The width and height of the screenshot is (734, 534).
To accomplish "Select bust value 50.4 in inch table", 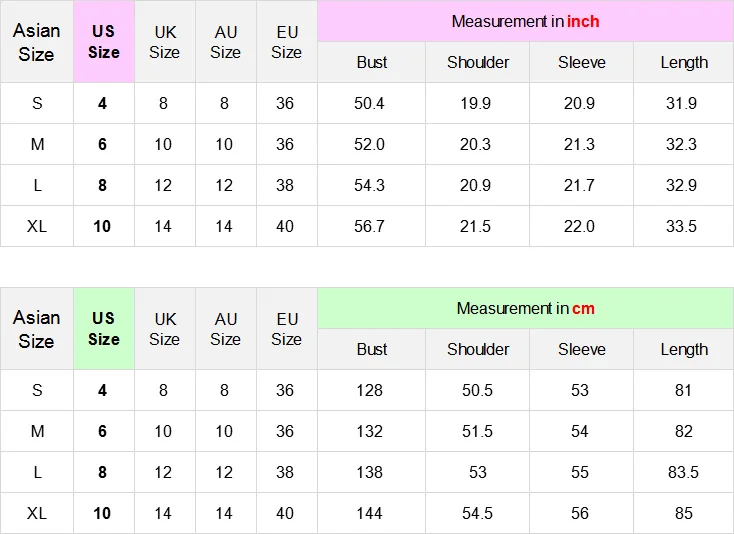I will (x=369, y=103).
